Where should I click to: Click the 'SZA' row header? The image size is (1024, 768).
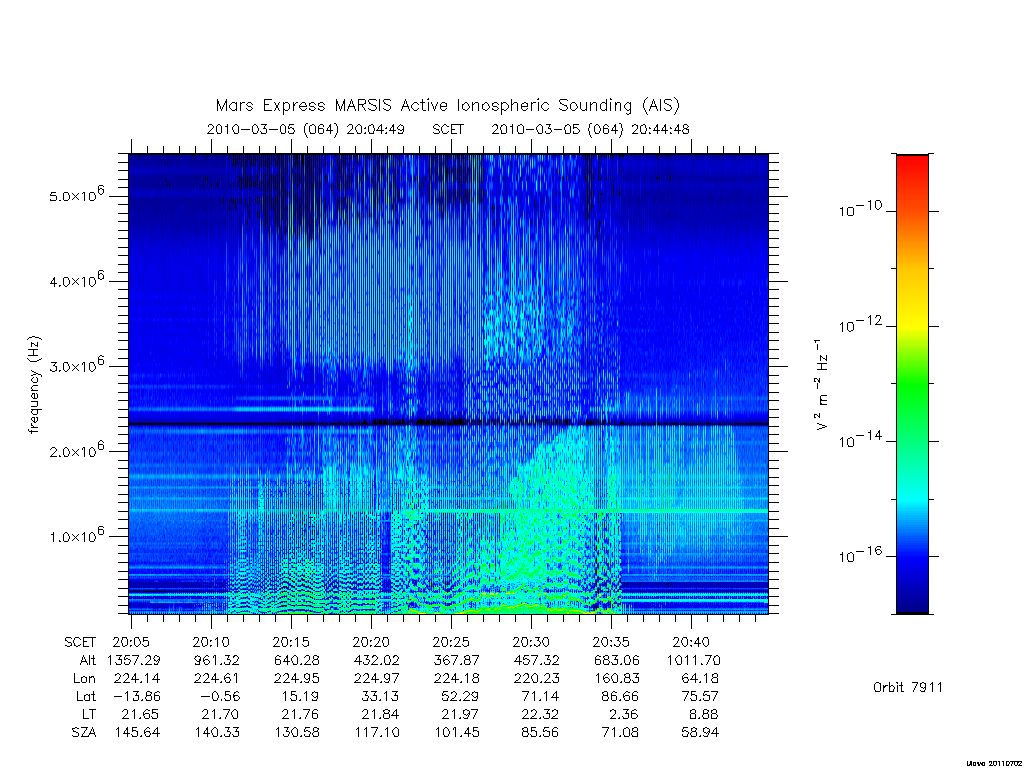point(84,733)
